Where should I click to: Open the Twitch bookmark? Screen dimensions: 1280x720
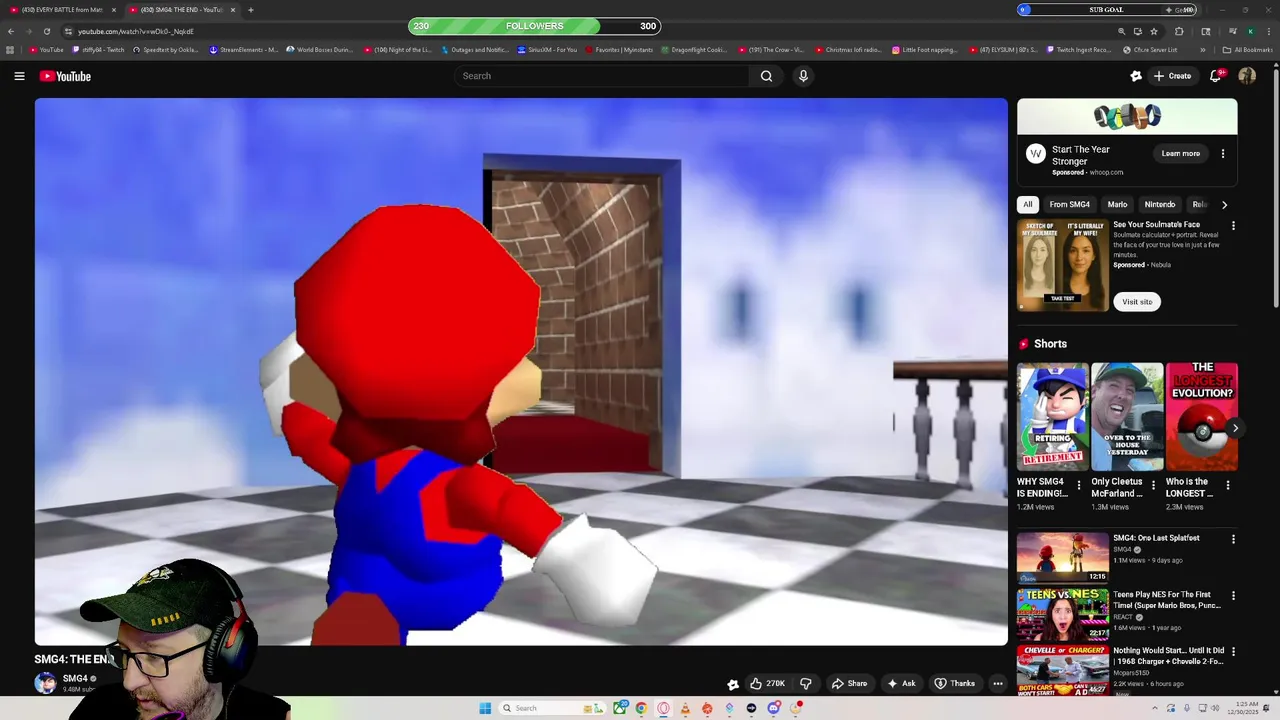(x=98, y=50)
